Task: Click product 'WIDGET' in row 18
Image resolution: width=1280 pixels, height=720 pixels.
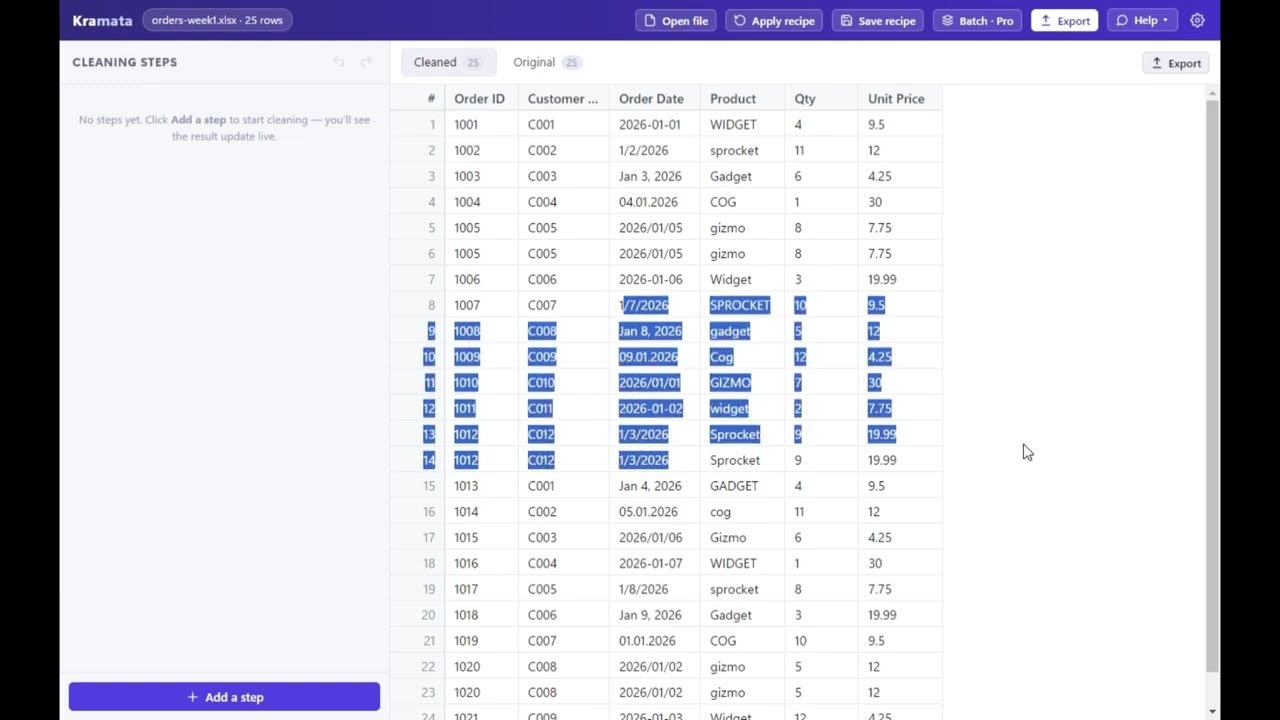Action: [x=742, y=563]
